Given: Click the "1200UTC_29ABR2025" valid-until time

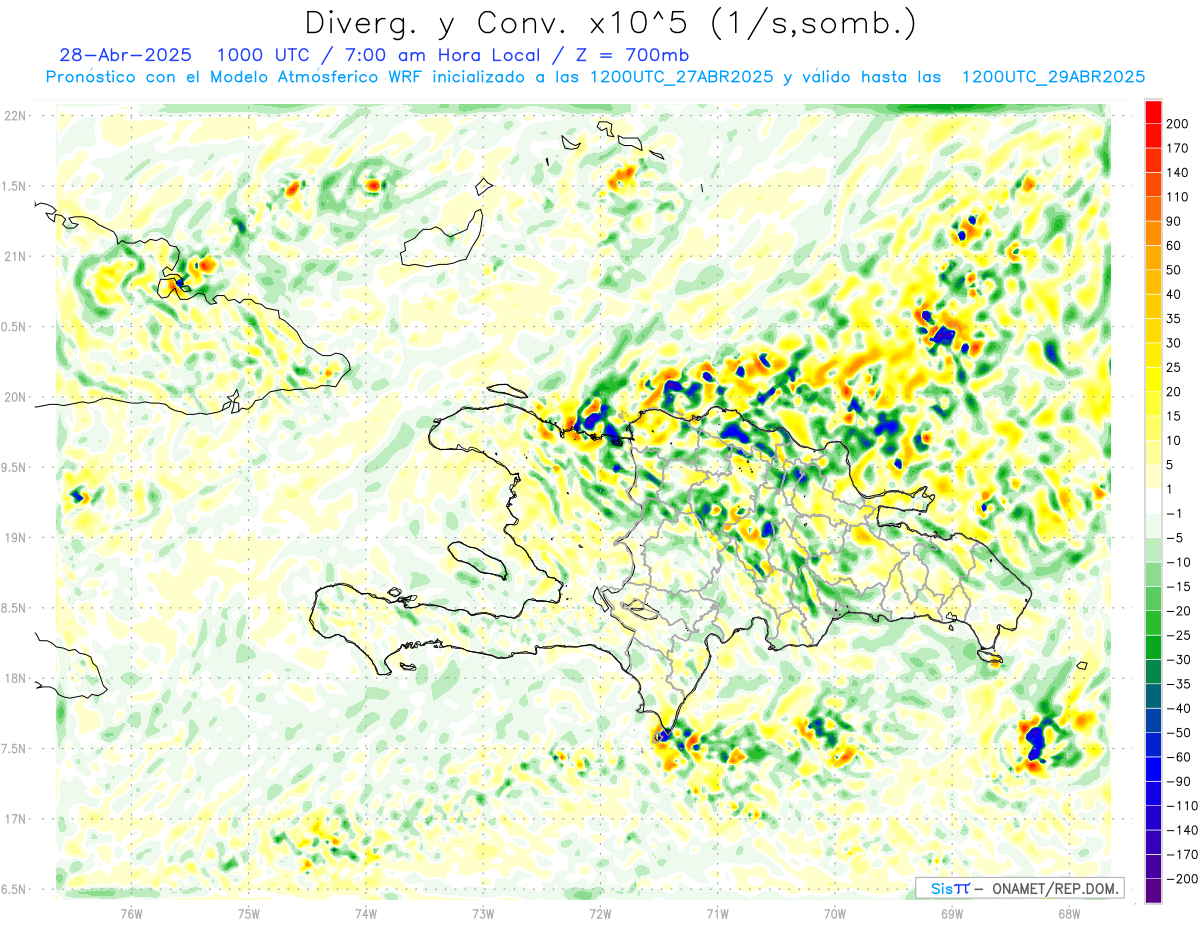Looking at the screenshot, I should pyautogui.click(x=1053, y=77).
